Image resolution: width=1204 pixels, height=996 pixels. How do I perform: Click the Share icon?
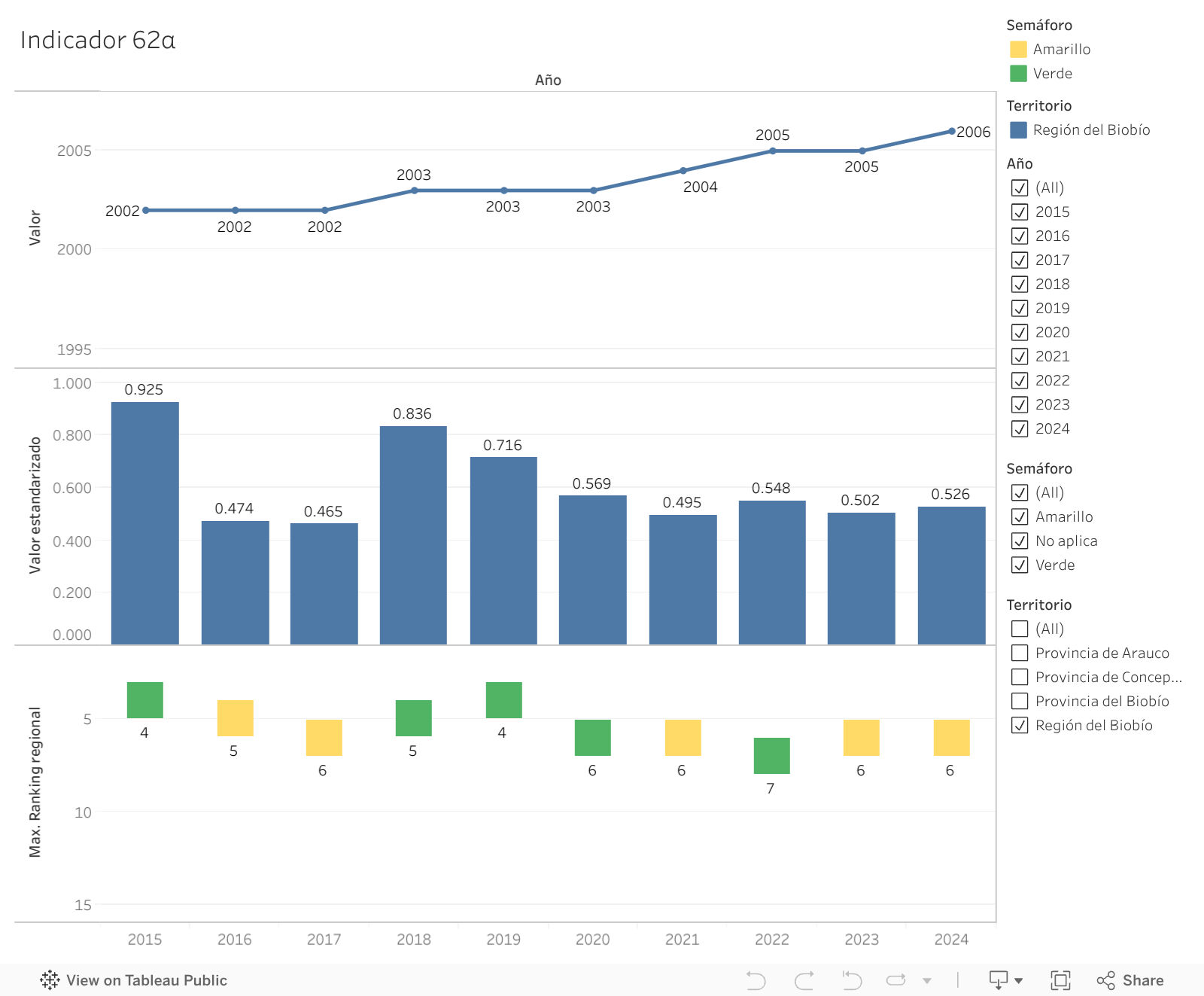(x=1105, y=980)
